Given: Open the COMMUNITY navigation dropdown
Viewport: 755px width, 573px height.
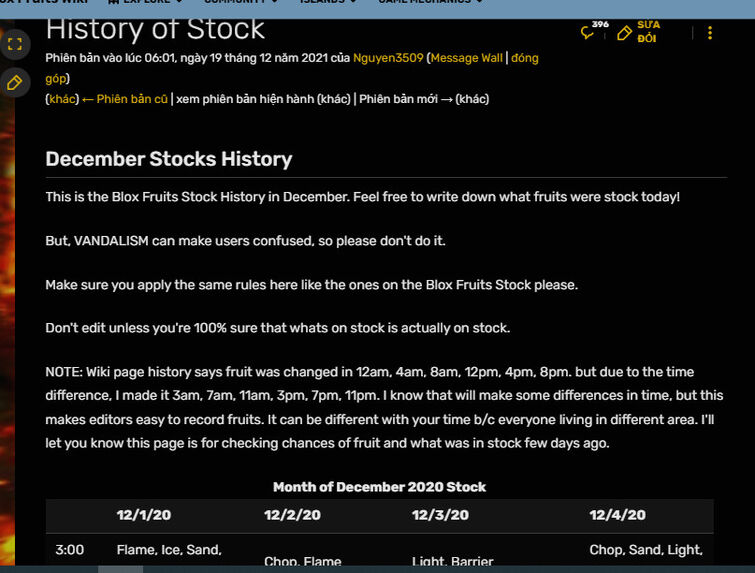Looking at the screenshot, I should click(x=238, y=3).
